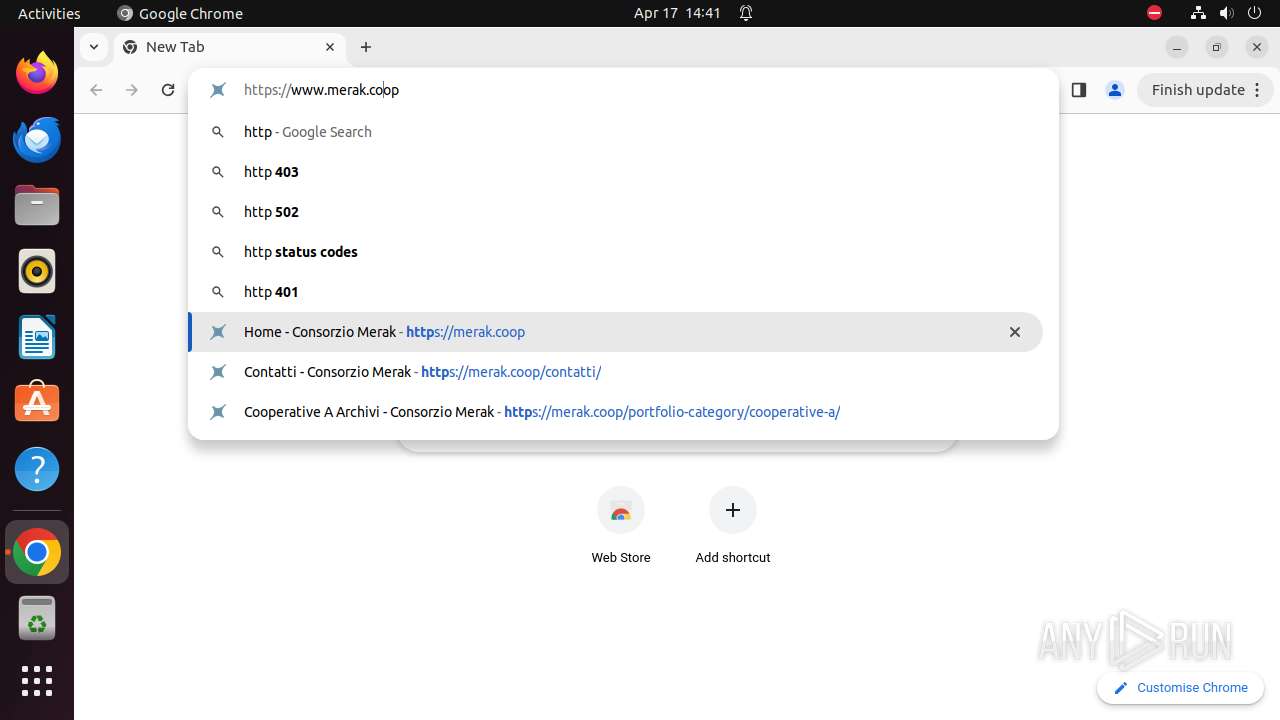Select 'http - Google Search' suggestion
Image resolution: width=1280 pixels, height=720 pixels.
(615, 132)
